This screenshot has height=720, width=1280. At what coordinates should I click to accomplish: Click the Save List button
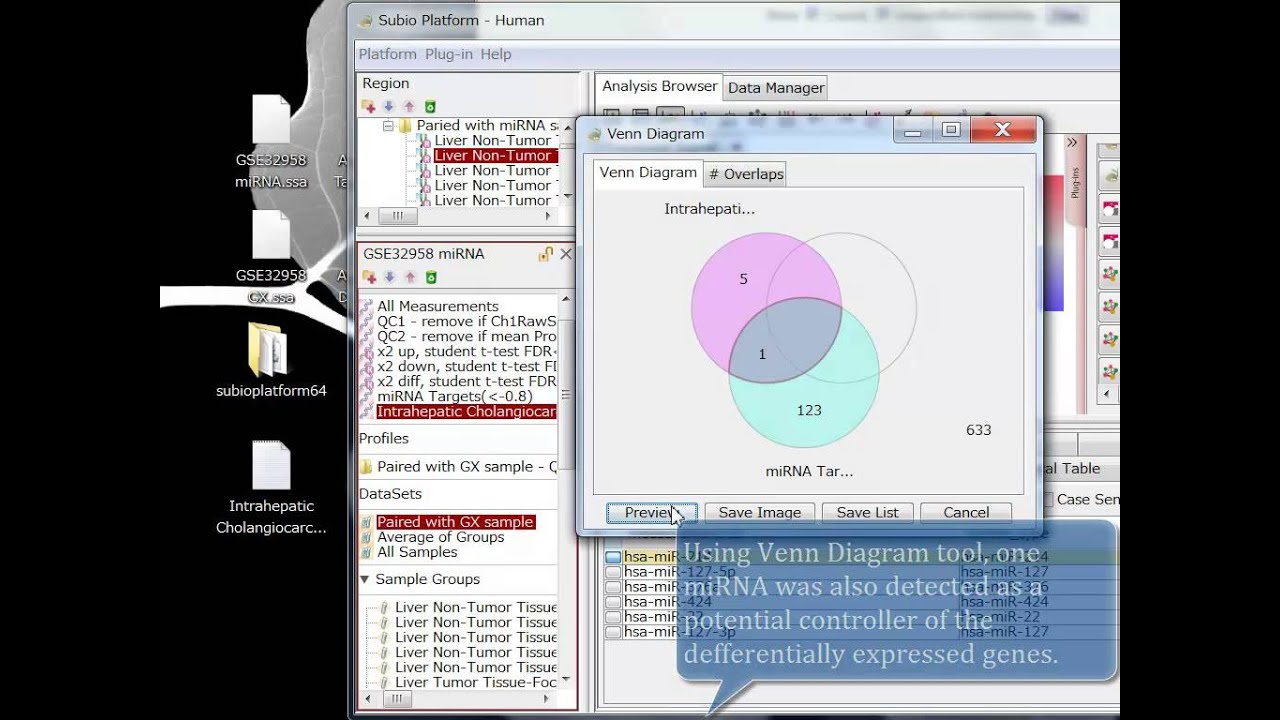point(867,512)
